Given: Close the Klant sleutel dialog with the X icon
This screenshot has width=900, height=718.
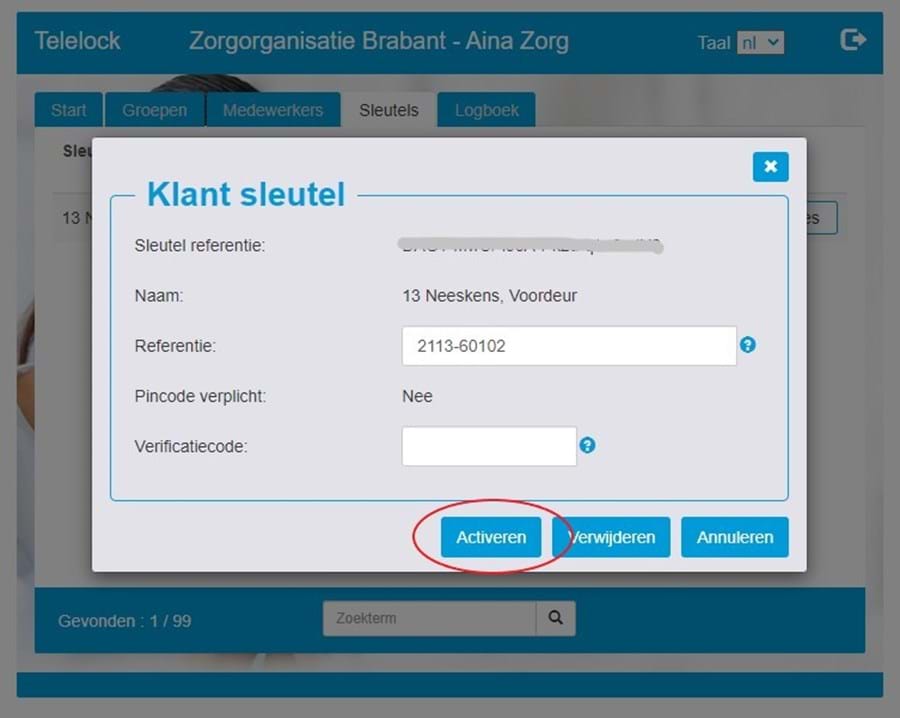Looking at the screenshot, I should (x=770, y=166).
